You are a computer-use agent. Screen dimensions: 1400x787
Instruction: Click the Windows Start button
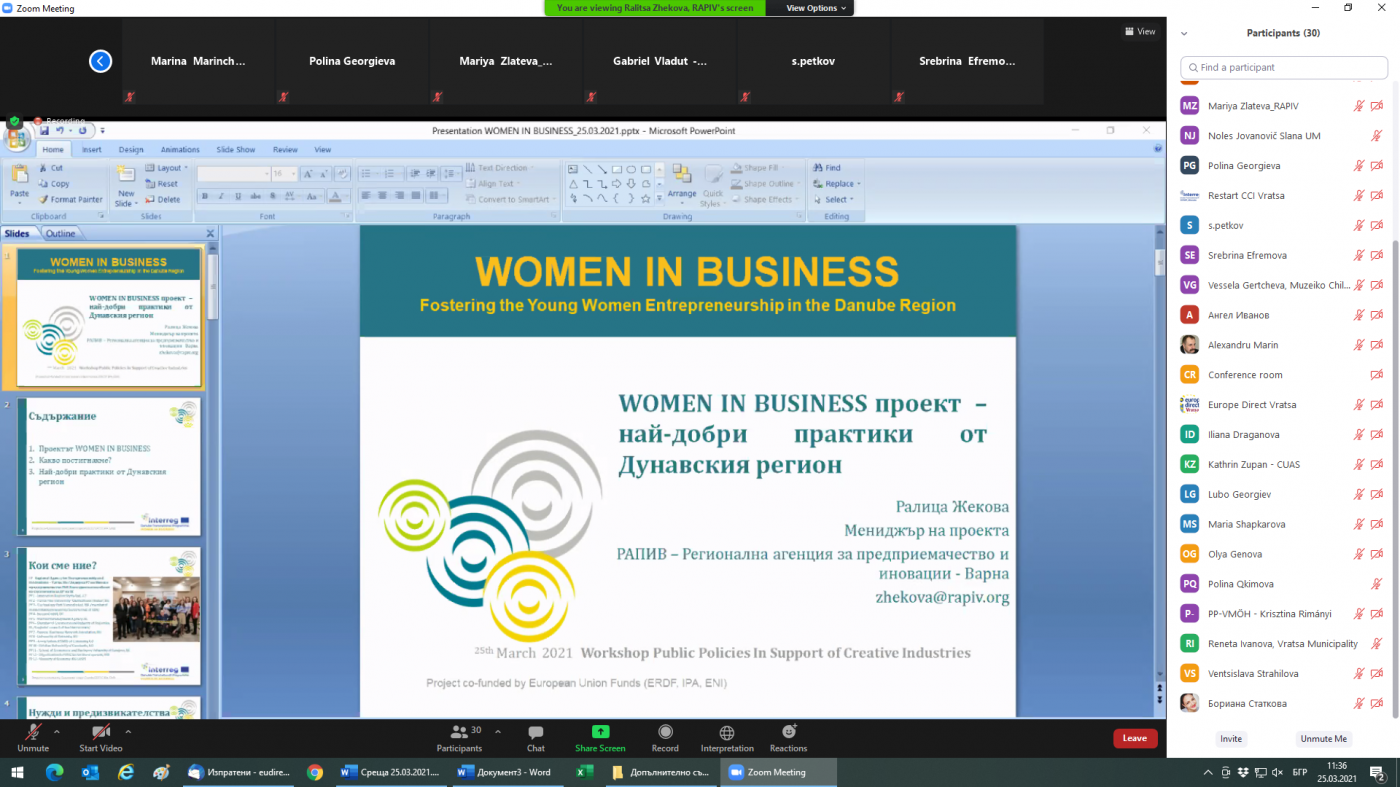[16, 772]
